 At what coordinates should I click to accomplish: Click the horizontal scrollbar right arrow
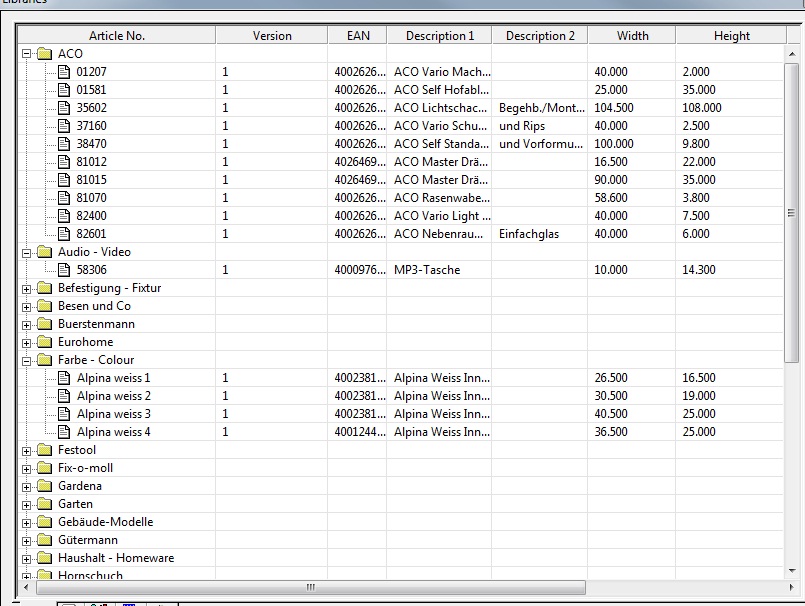pos(792,587)
